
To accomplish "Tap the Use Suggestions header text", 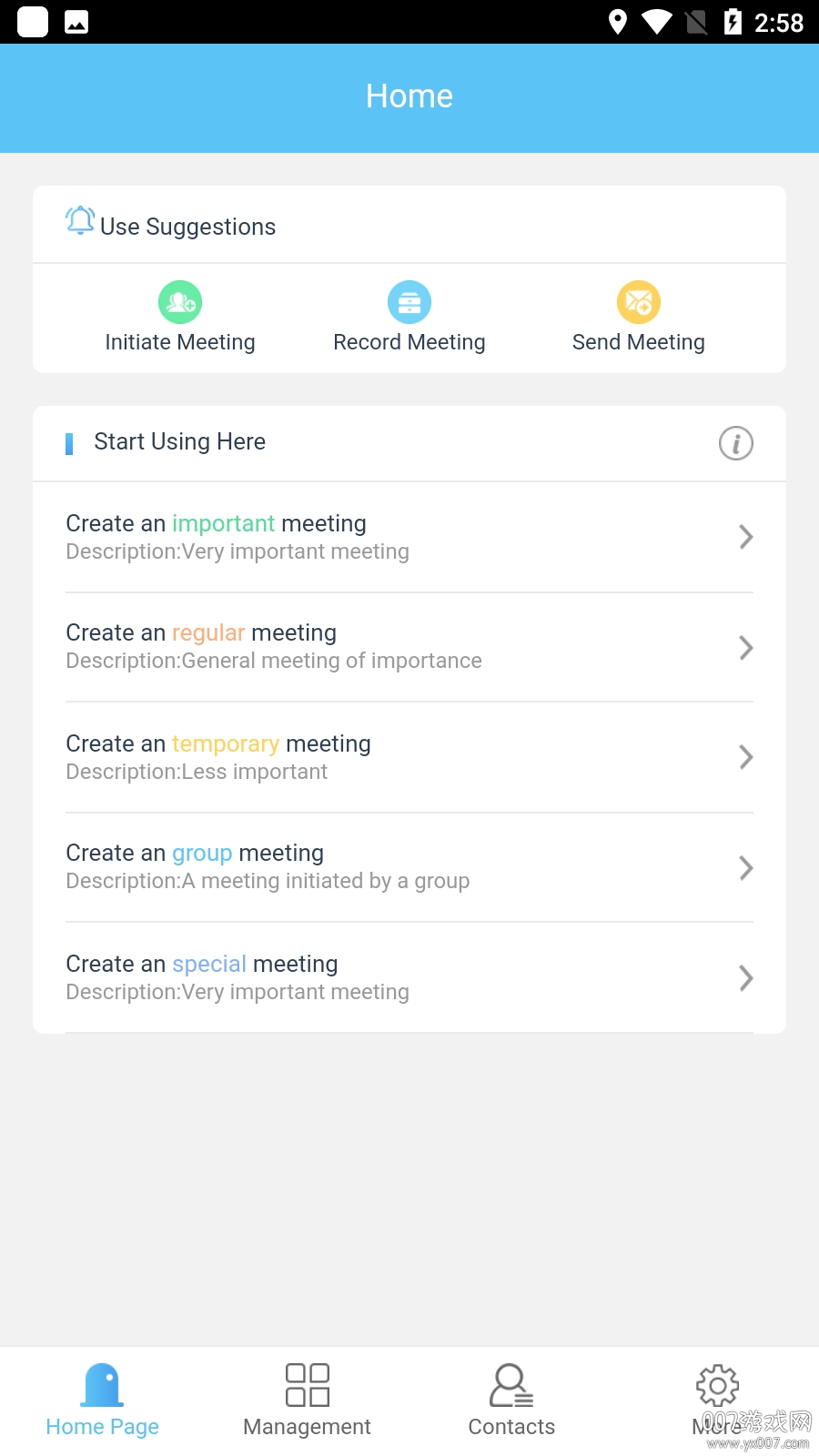I will tap(188, 227).
